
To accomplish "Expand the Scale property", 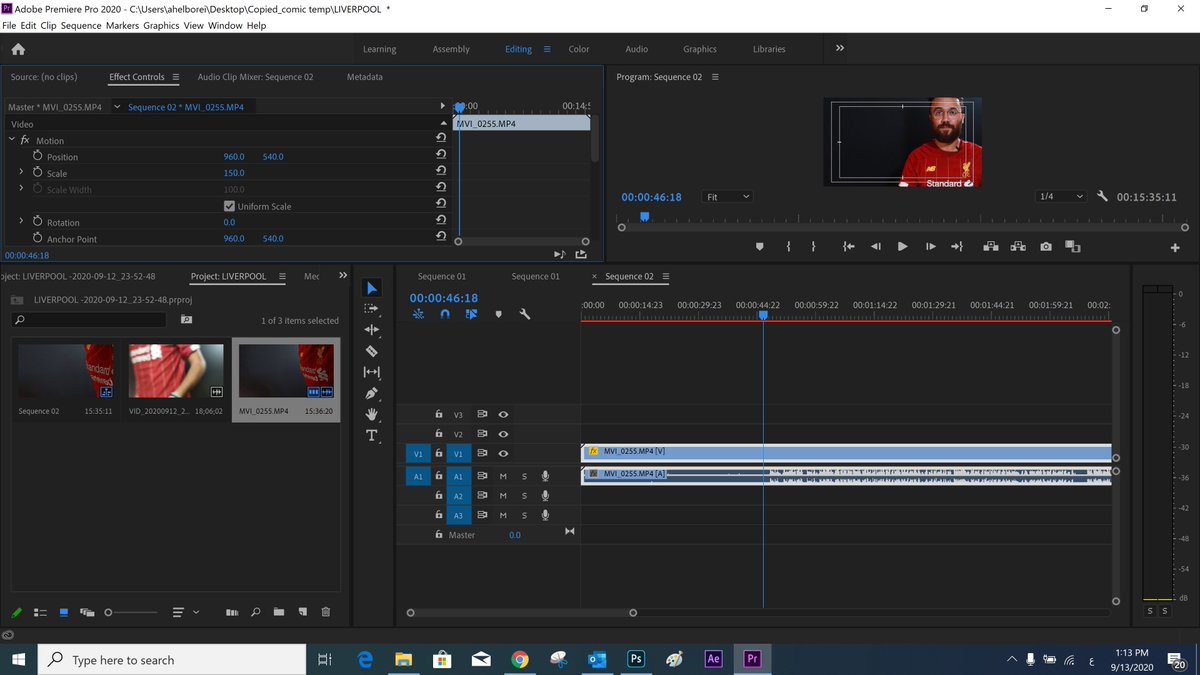I will [21, 173].
